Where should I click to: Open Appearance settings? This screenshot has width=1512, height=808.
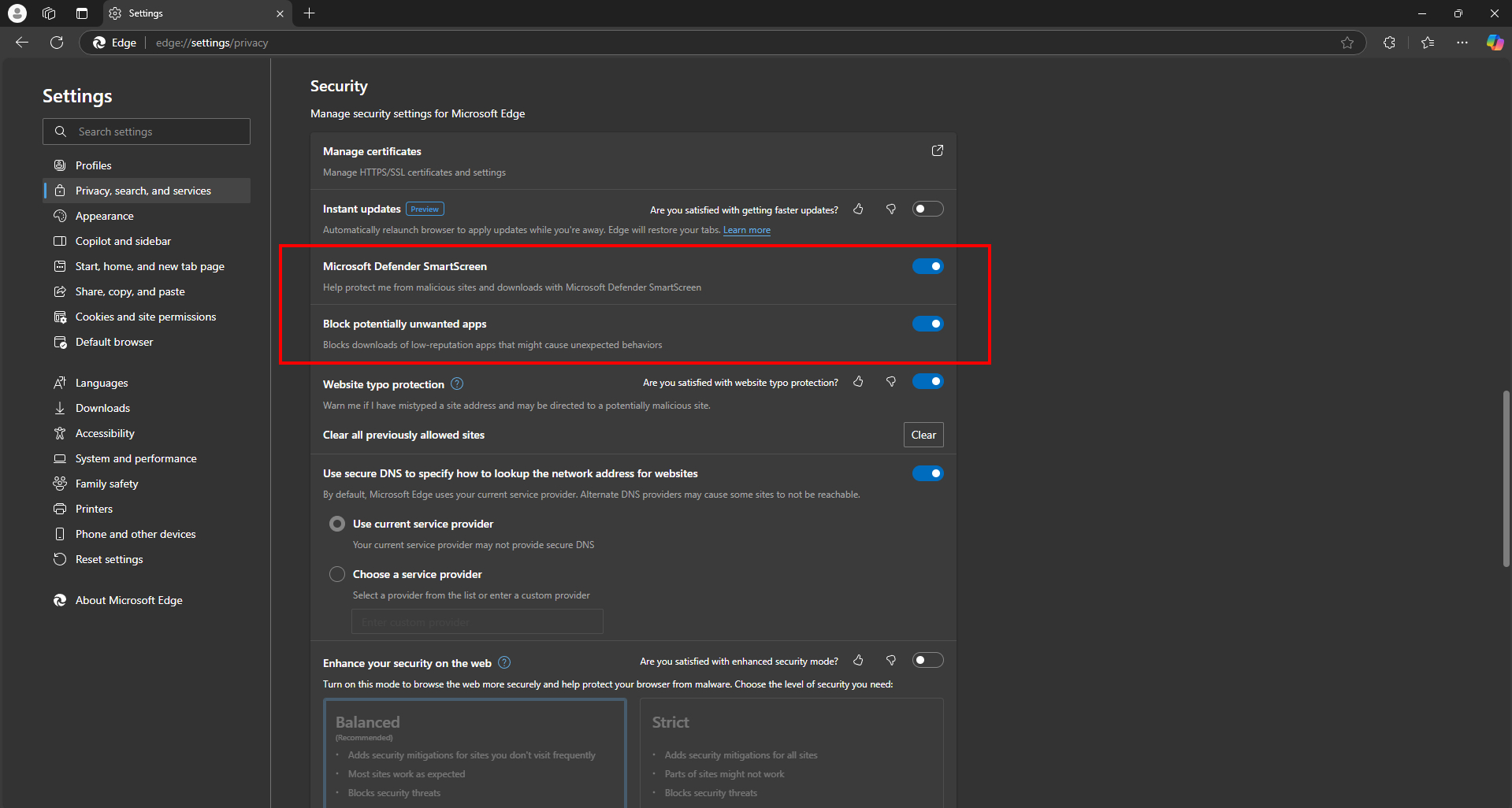point(147,216)
